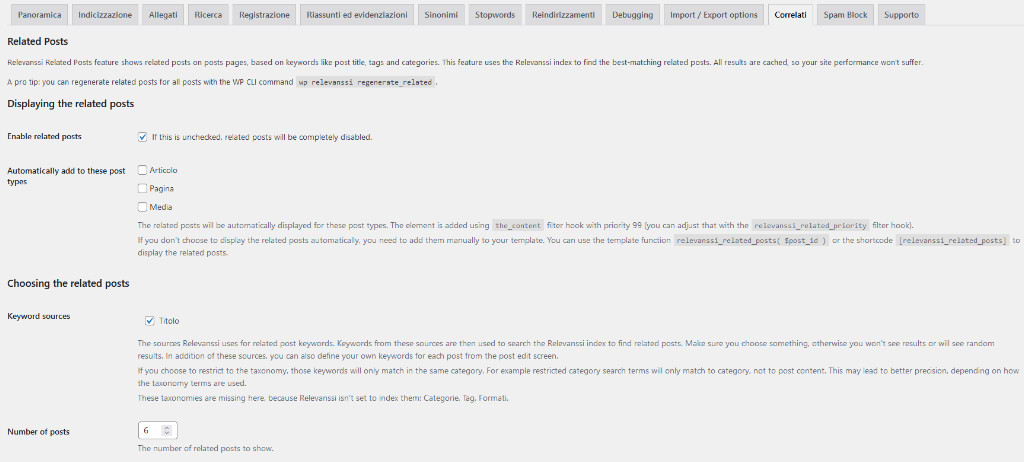Click the 'Displaying the related posts' heading
1024x462 pixels.
coord(71,104)
